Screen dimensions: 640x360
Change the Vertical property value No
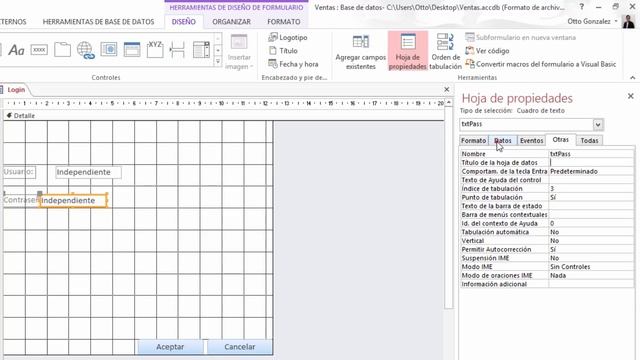click(591, 241)
